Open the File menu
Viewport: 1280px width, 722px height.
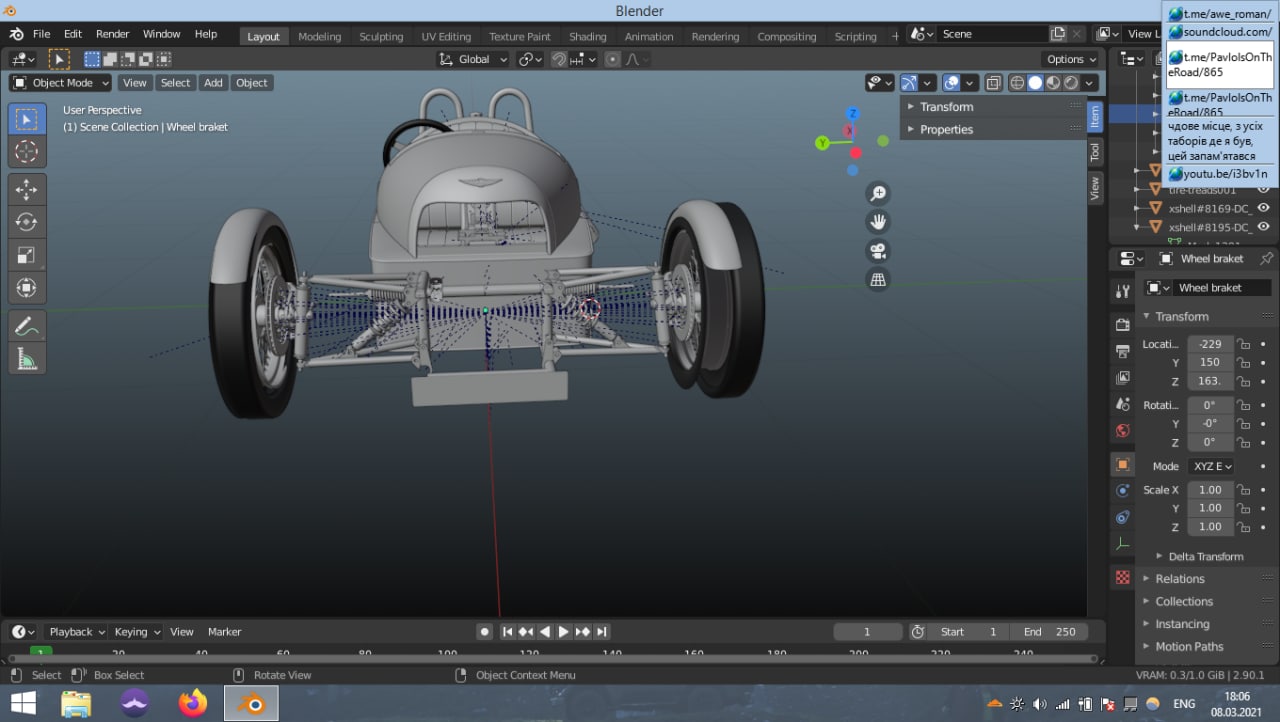pyautogui.click(x=41, y=34)
